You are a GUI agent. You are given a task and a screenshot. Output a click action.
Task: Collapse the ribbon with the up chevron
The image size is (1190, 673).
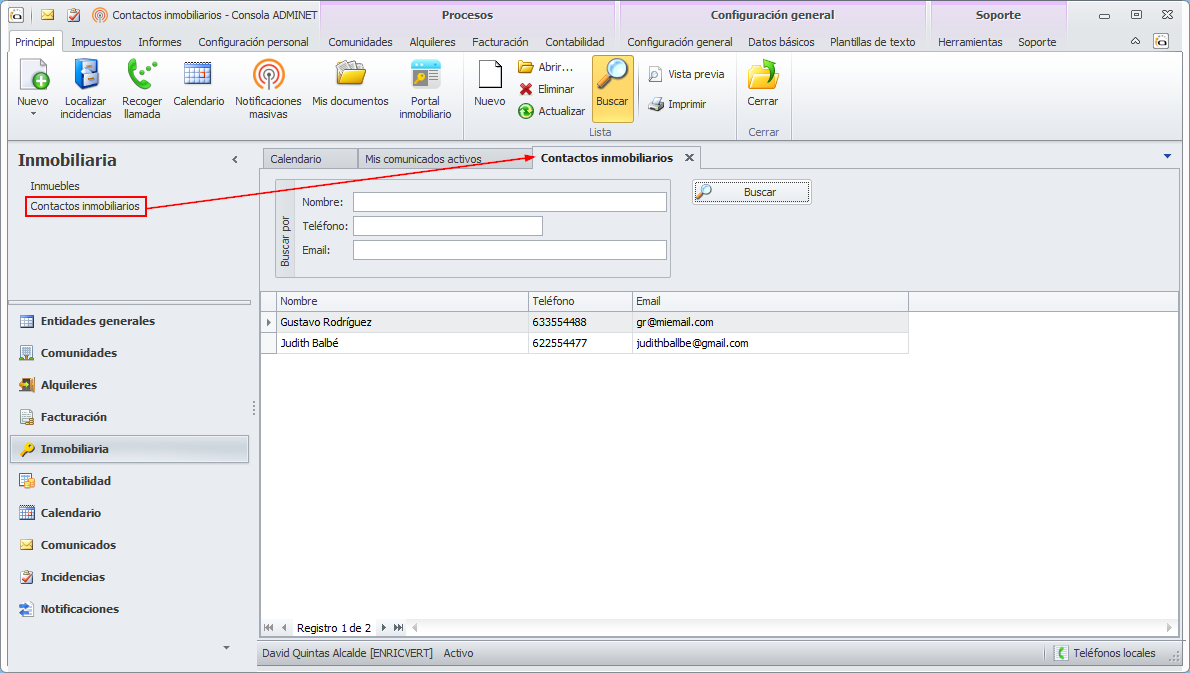point(1135,41)
